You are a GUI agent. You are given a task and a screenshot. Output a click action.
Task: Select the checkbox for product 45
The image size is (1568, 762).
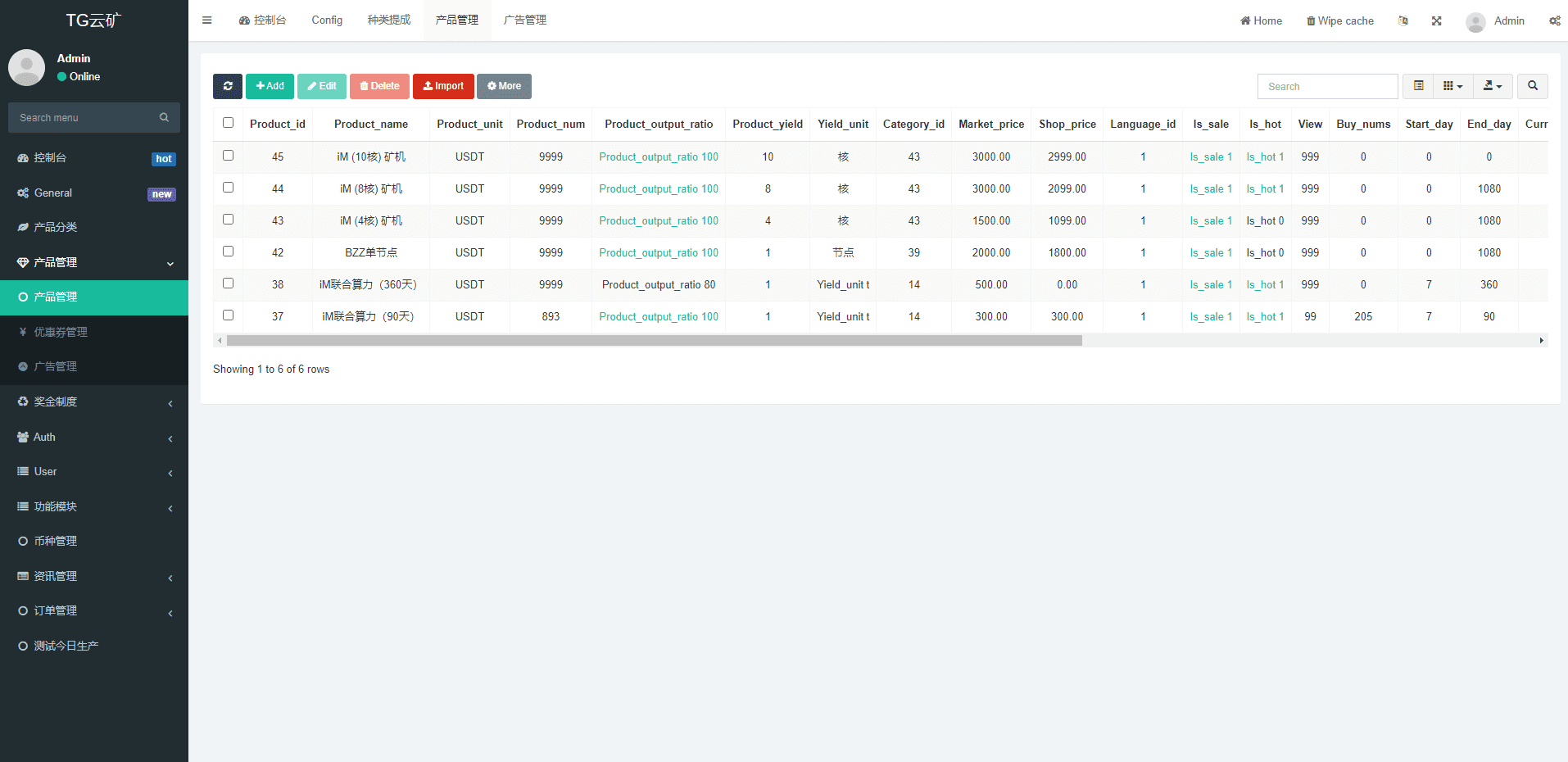(229, 156)
